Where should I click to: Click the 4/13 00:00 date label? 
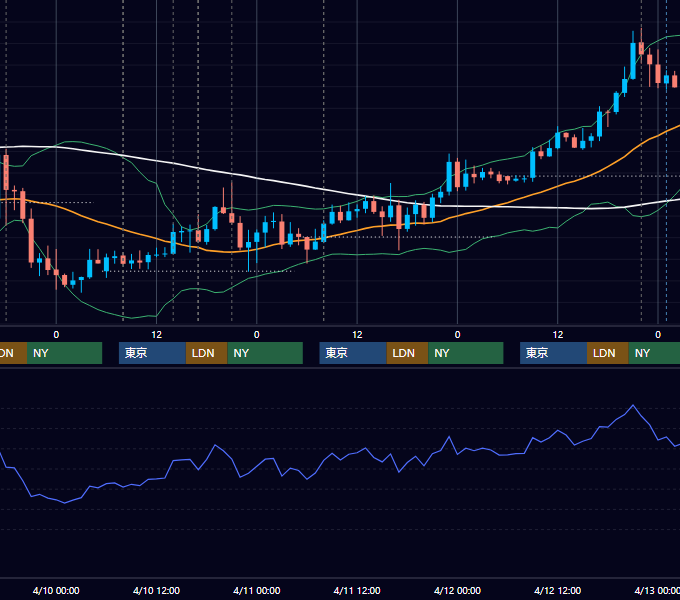[657, 590]
